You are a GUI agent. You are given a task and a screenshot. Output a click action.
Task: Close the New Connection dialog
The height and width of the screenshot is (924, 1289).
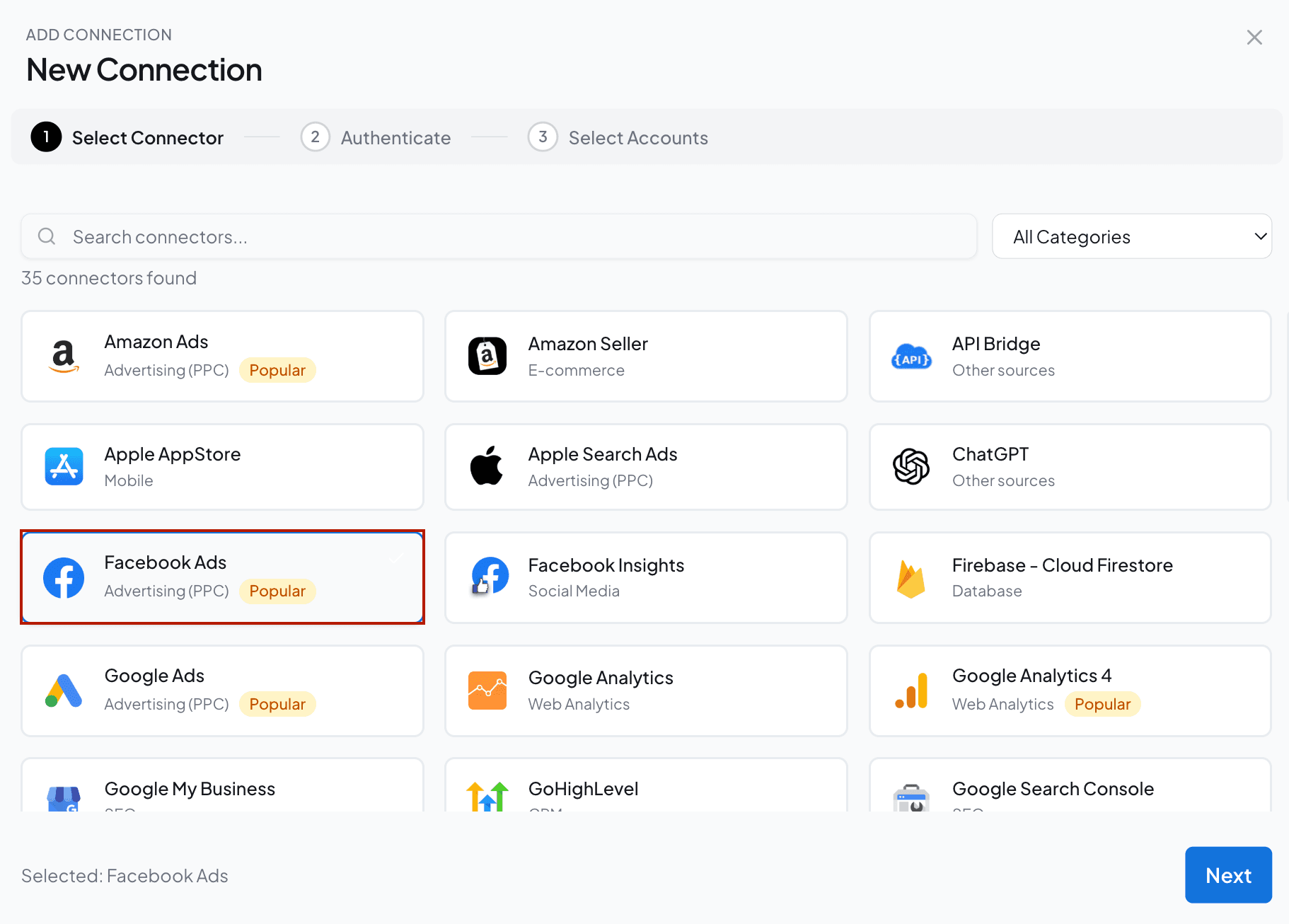[1254, 37]
